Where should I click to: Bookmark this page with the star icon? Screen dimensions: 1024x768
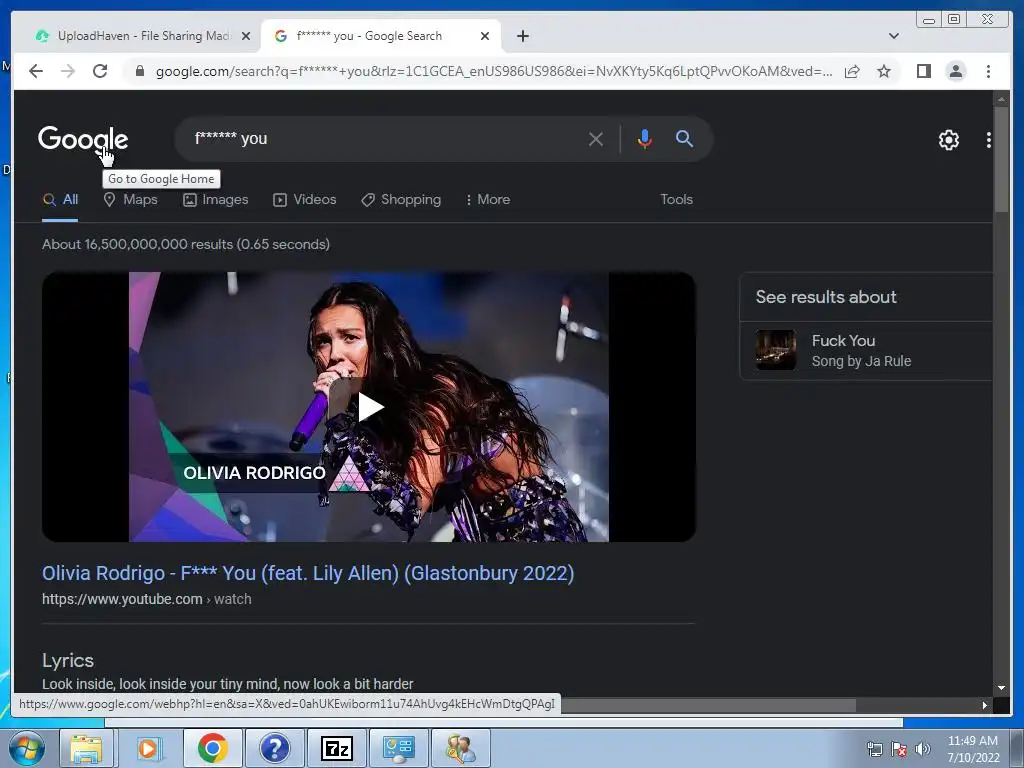coord(884,71)
